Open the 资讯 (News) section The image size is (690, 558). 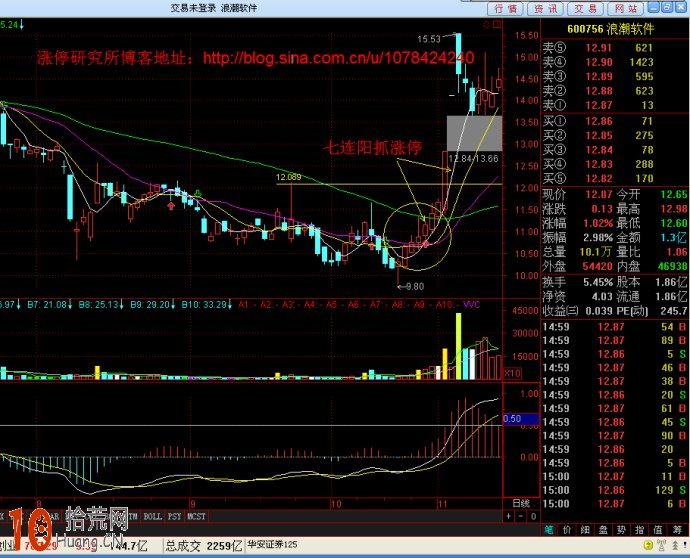tap(545, 8)
